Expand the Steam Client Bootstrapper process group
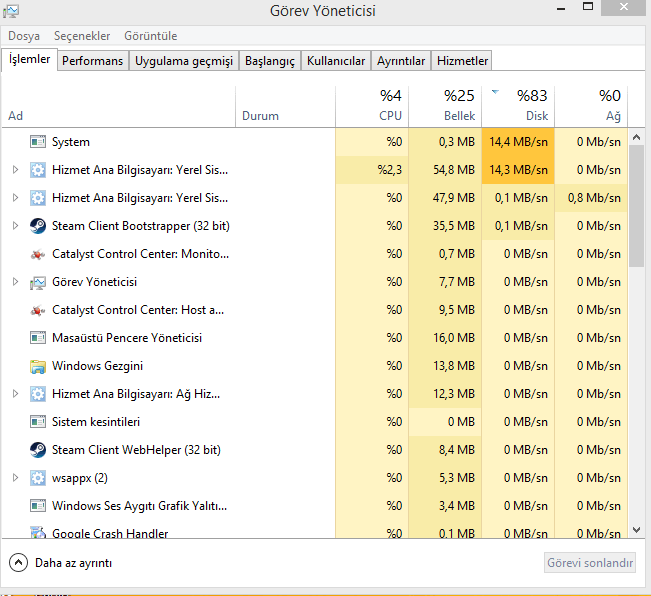 (x=15, y=226)
